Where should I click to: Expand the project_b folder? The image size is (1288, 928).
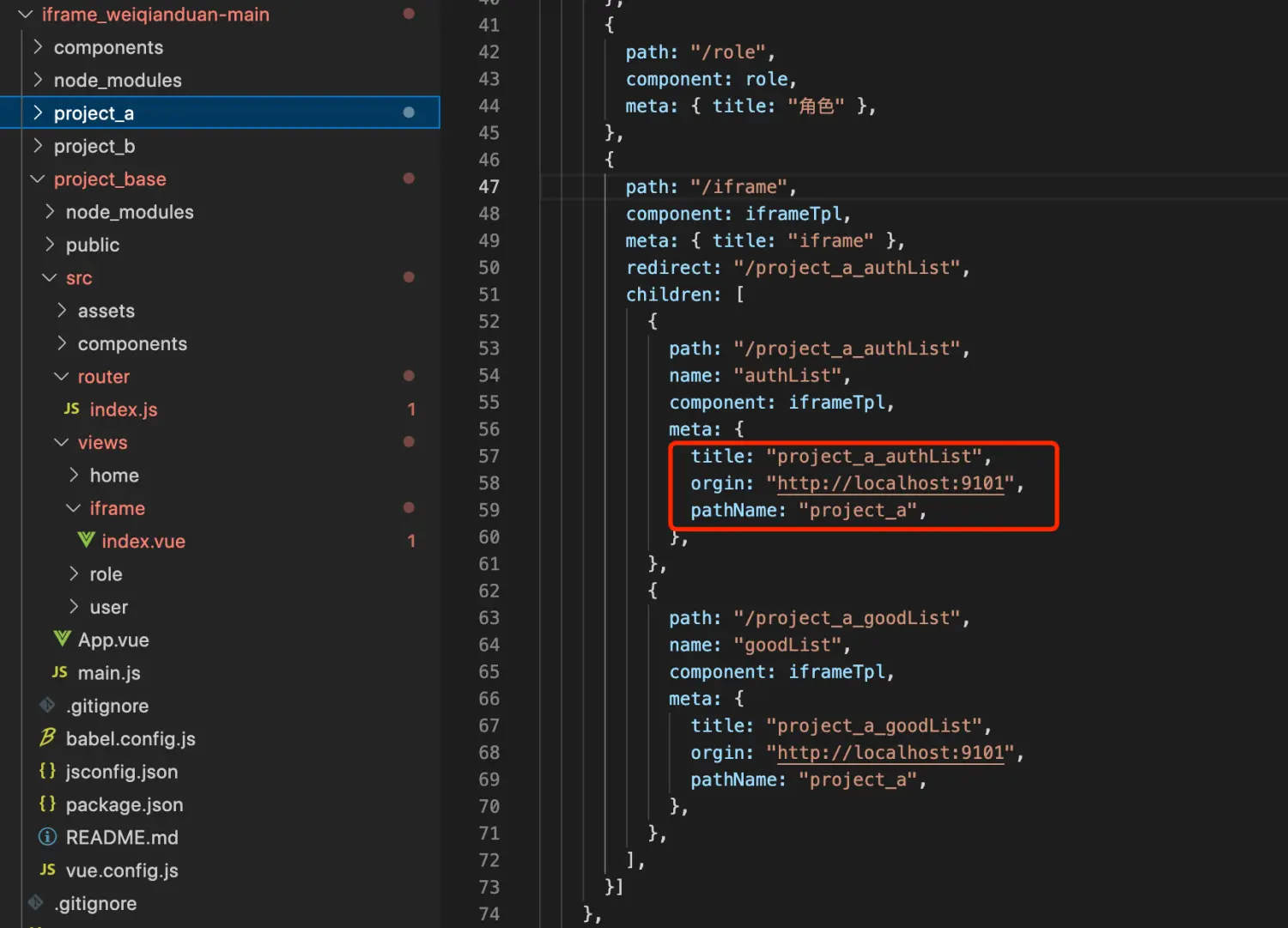(x=38, y=146)
